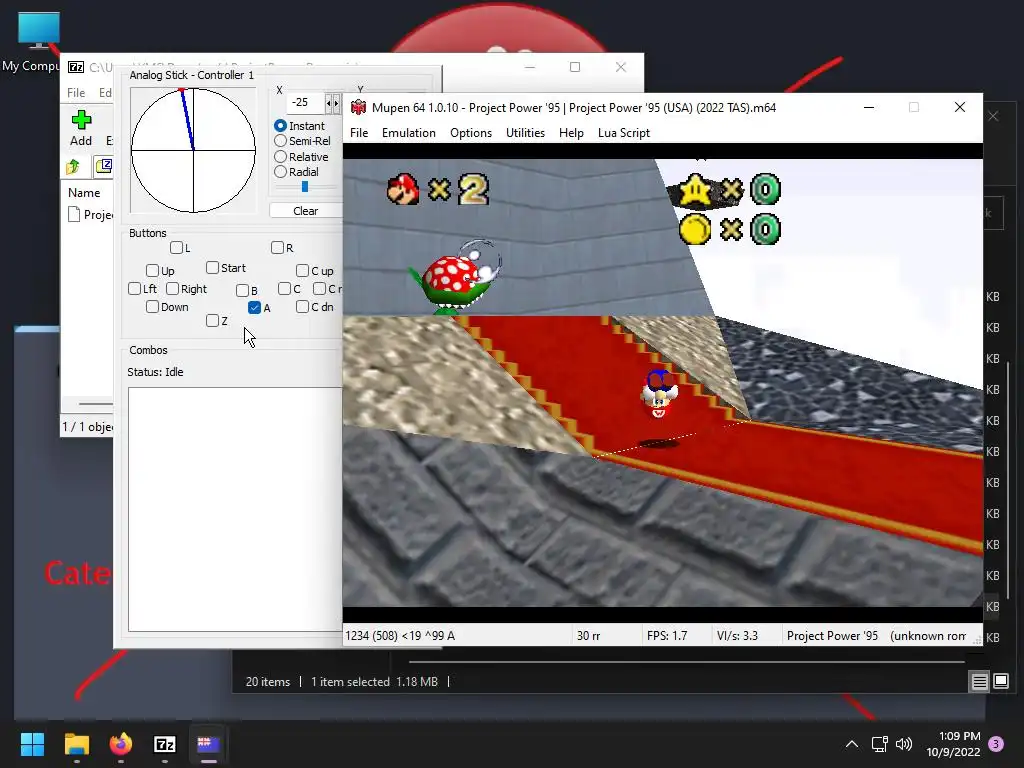Uncheck the A button checkbox
Screen dimensions: 1024x768
(x=255, y=307)
